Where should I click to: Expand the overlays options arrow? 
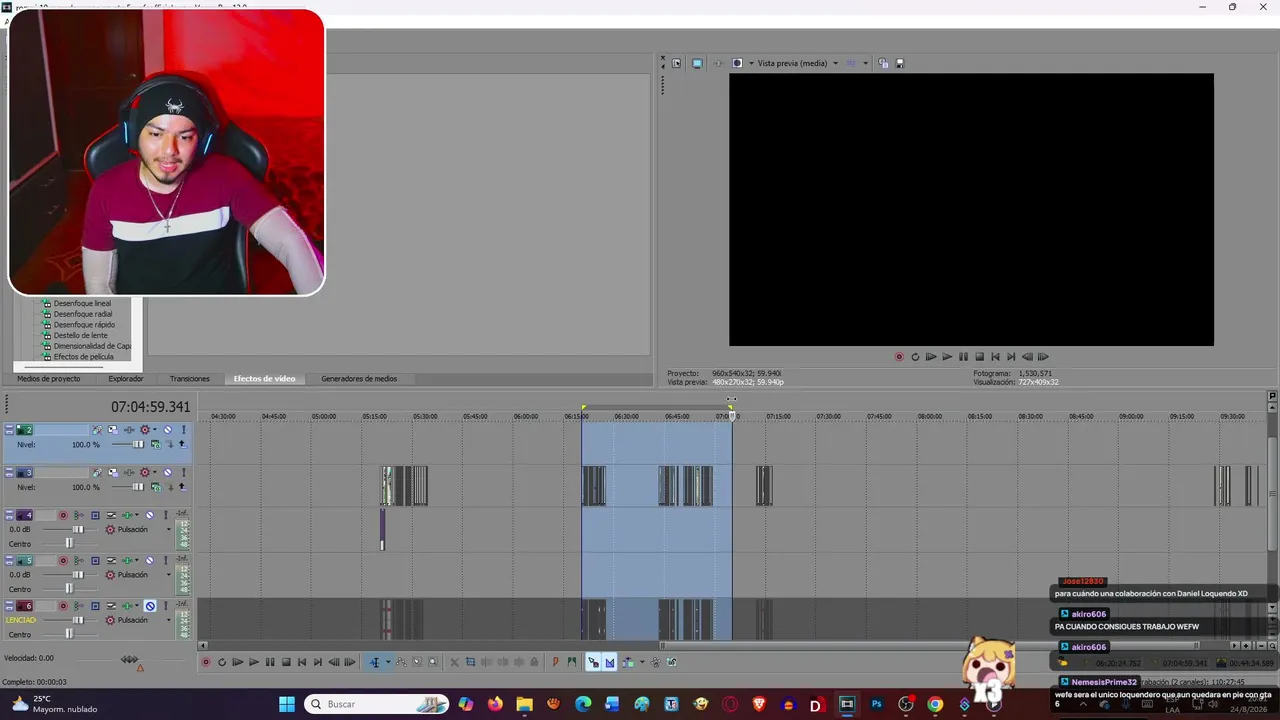(866, 63)
